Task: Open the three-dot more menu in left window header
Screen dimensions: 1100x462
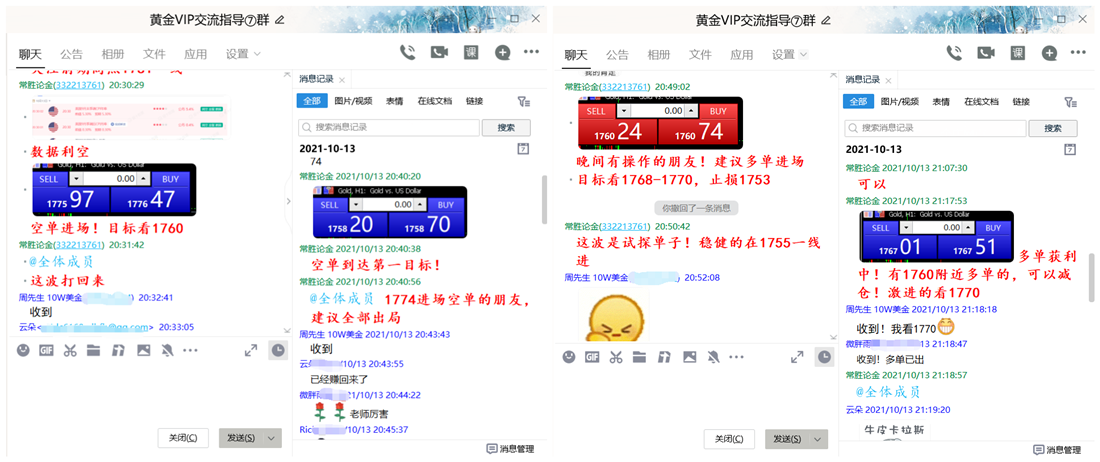Action: point(531,52)
